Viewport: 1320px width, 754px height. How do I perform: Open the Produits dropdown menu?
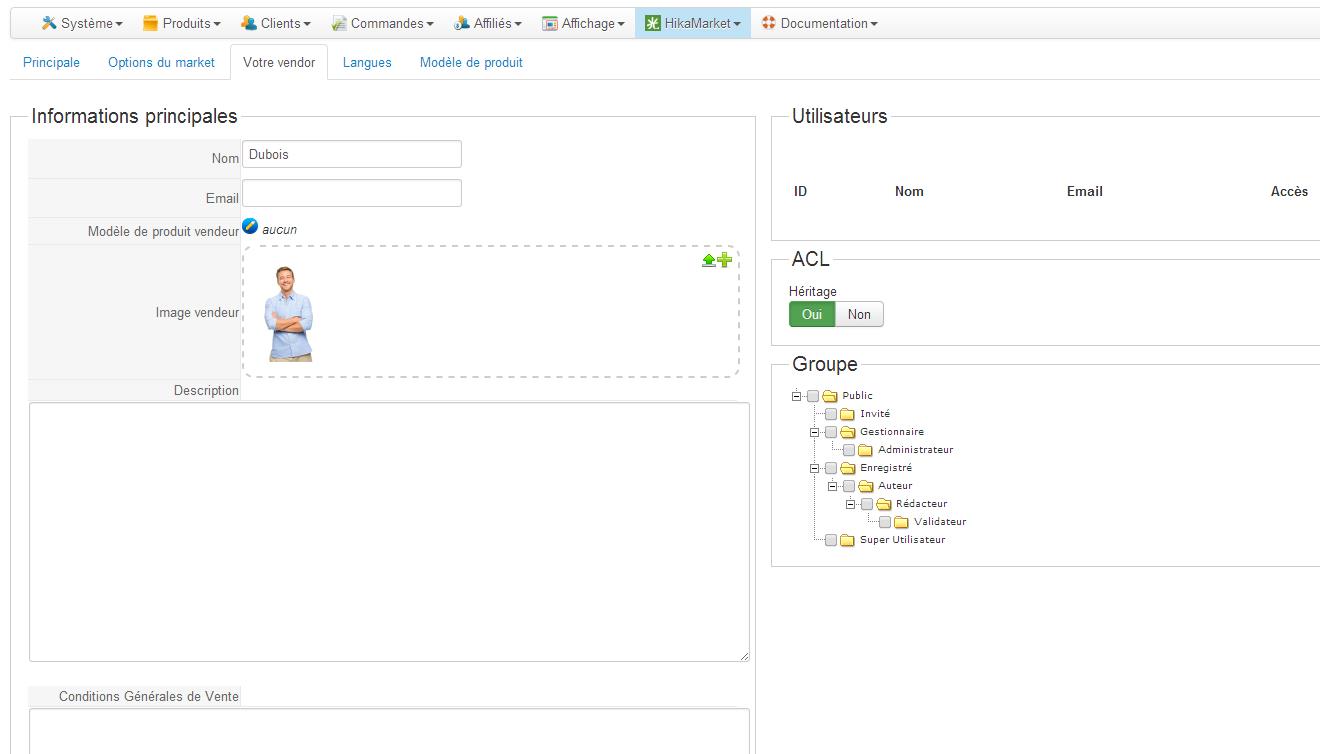pyautogui.click(x=182, y=23)
